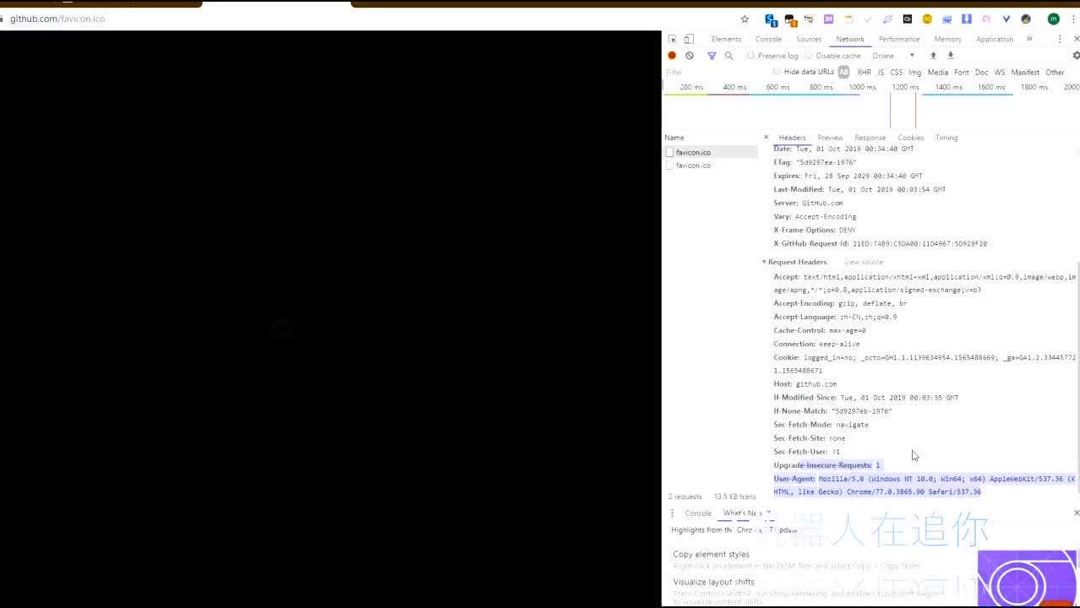Enable the Disable cache checkbox

tap(807, 55)
